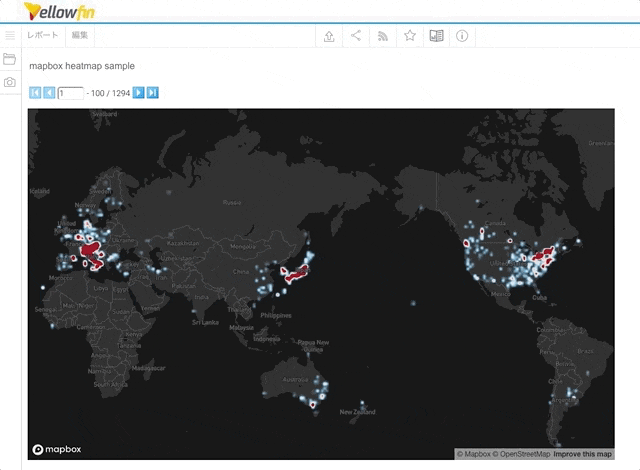
Task: Click the South Africa label on map
Action: pos(111,384)
